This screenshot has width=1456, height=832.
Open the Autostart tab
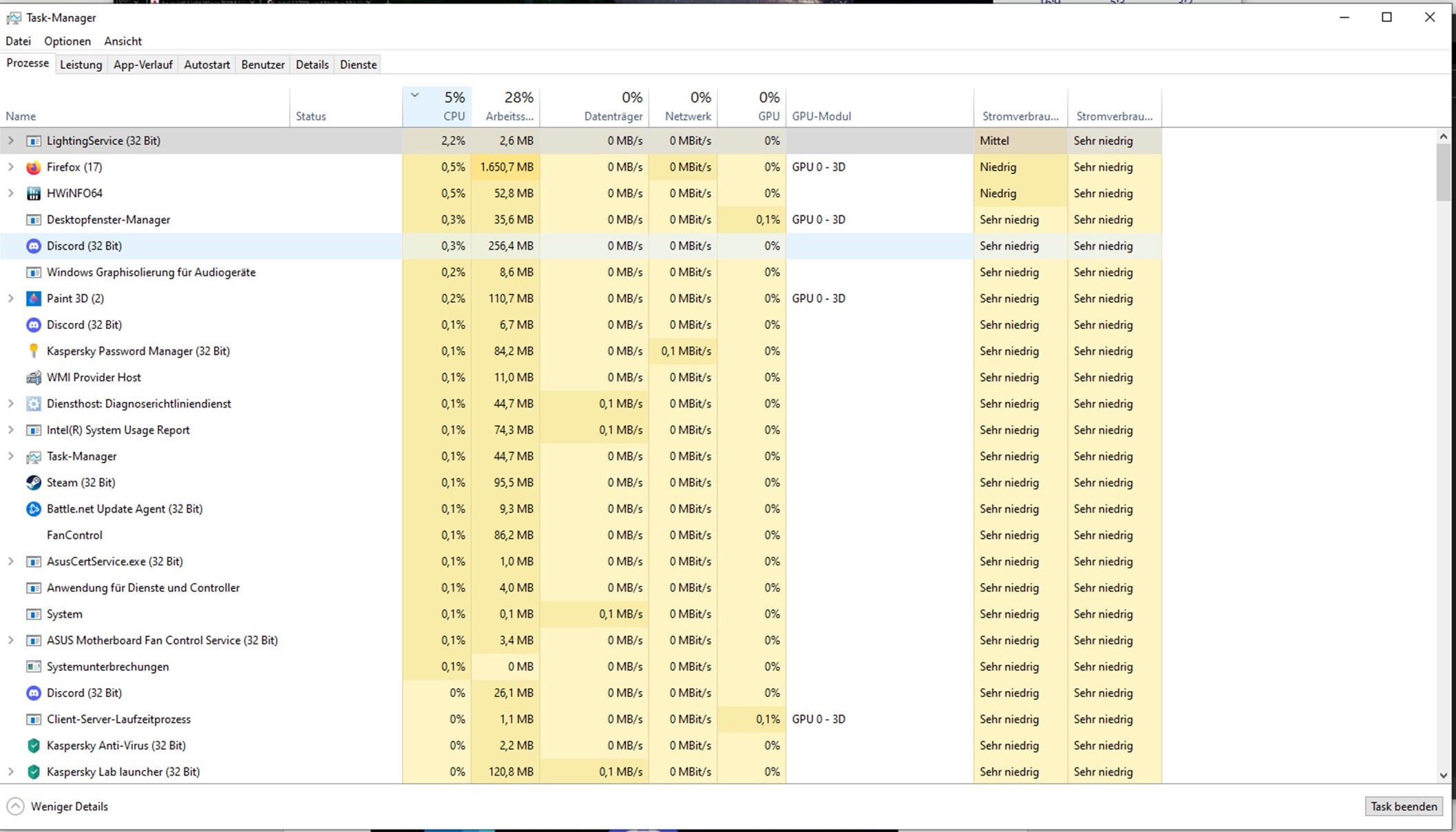(207, 65)
